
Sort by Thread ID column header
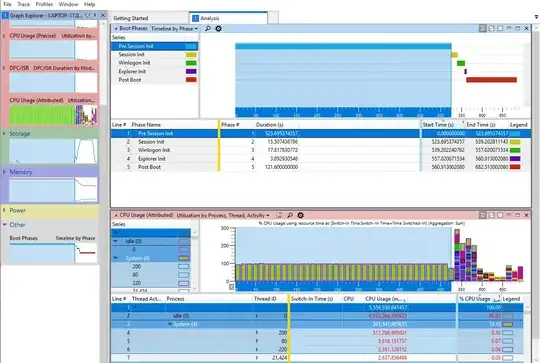click(265, 299)
